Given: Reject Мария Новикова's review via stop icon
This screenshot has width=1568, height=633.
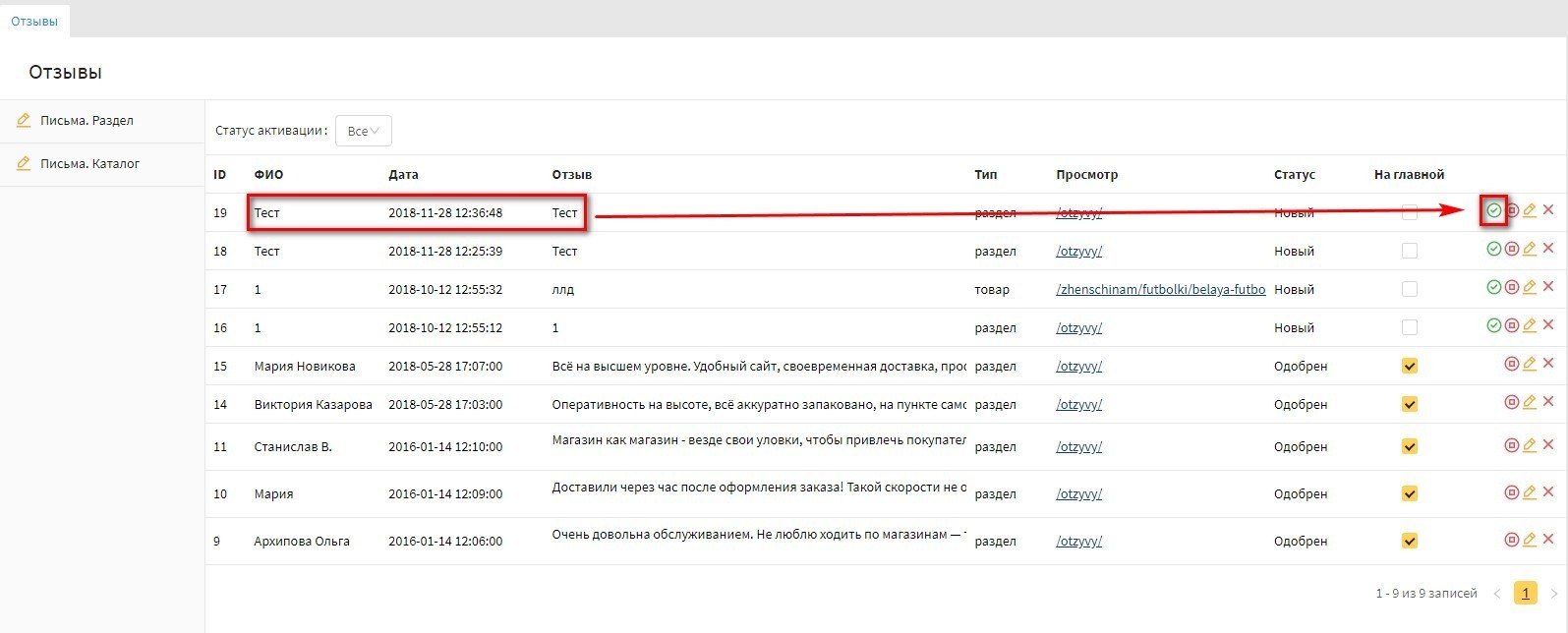Looking at the screenshot, I should 1512,364.
